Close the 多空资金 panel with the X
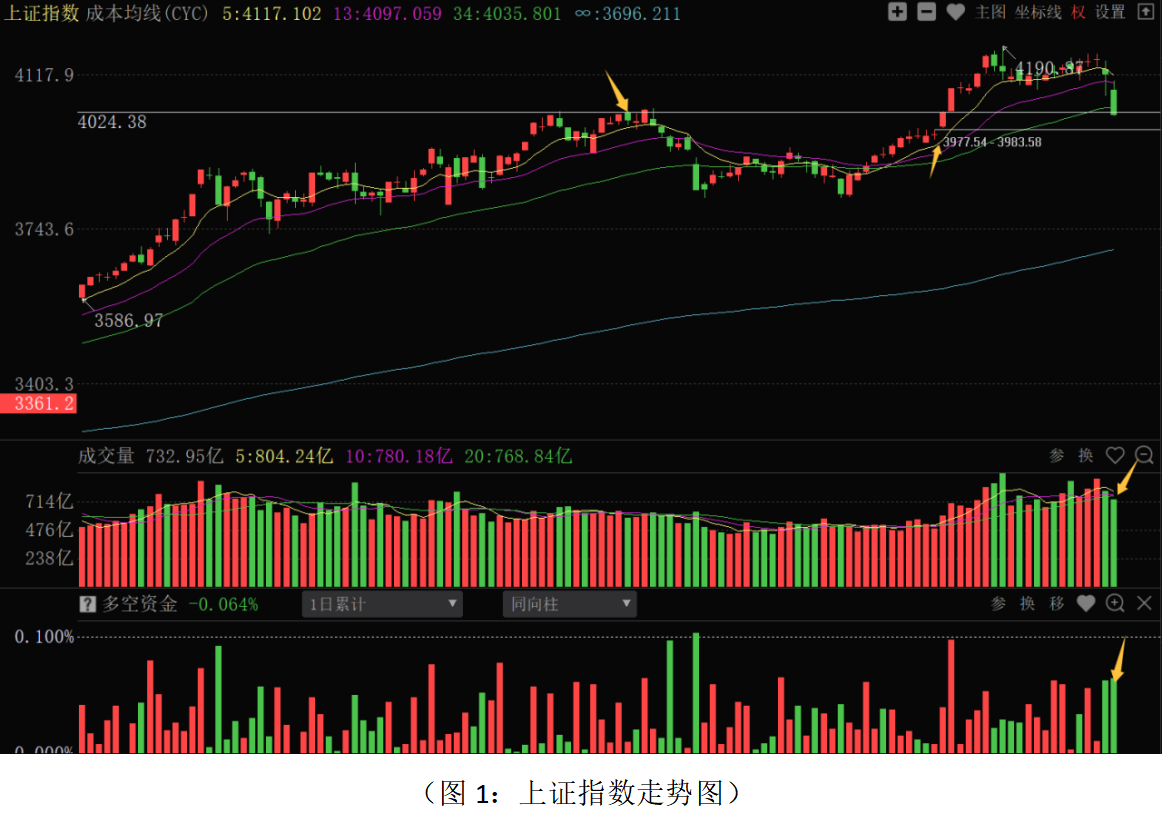The image size is (1164, 816). point(1145,603)
